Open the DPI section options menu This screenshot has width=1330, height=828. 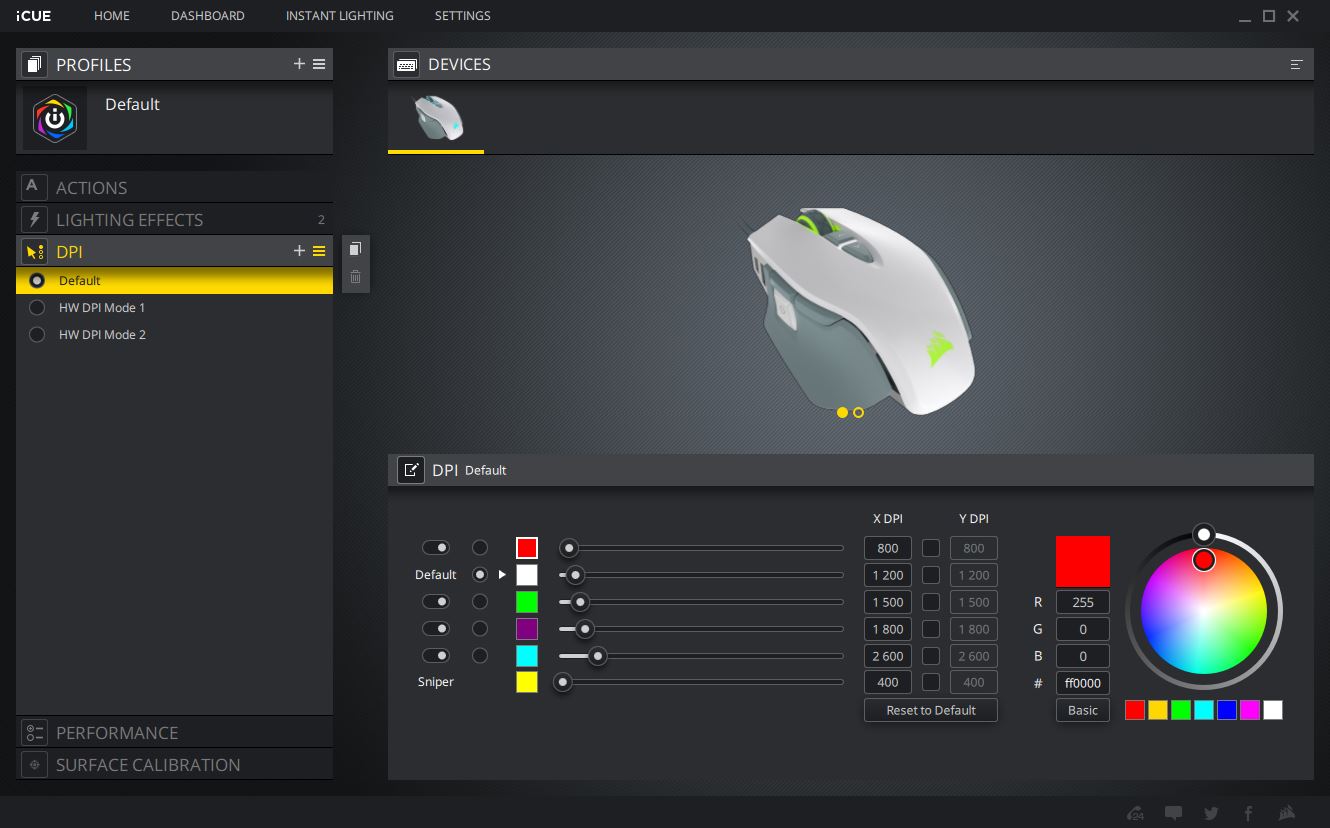coord(319,251)
